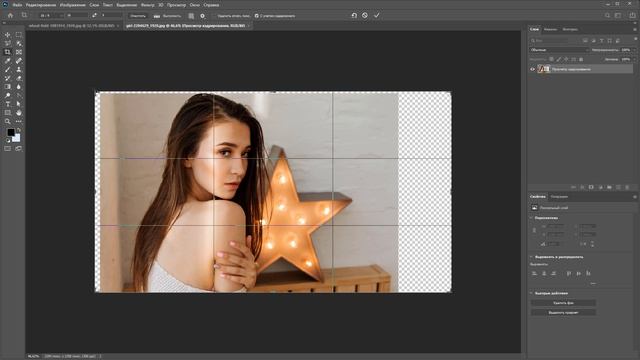Image resolution: width=640 pixels, height=360 pixels.
Task: Open the Фильтр menu
Action: (147, 5)
